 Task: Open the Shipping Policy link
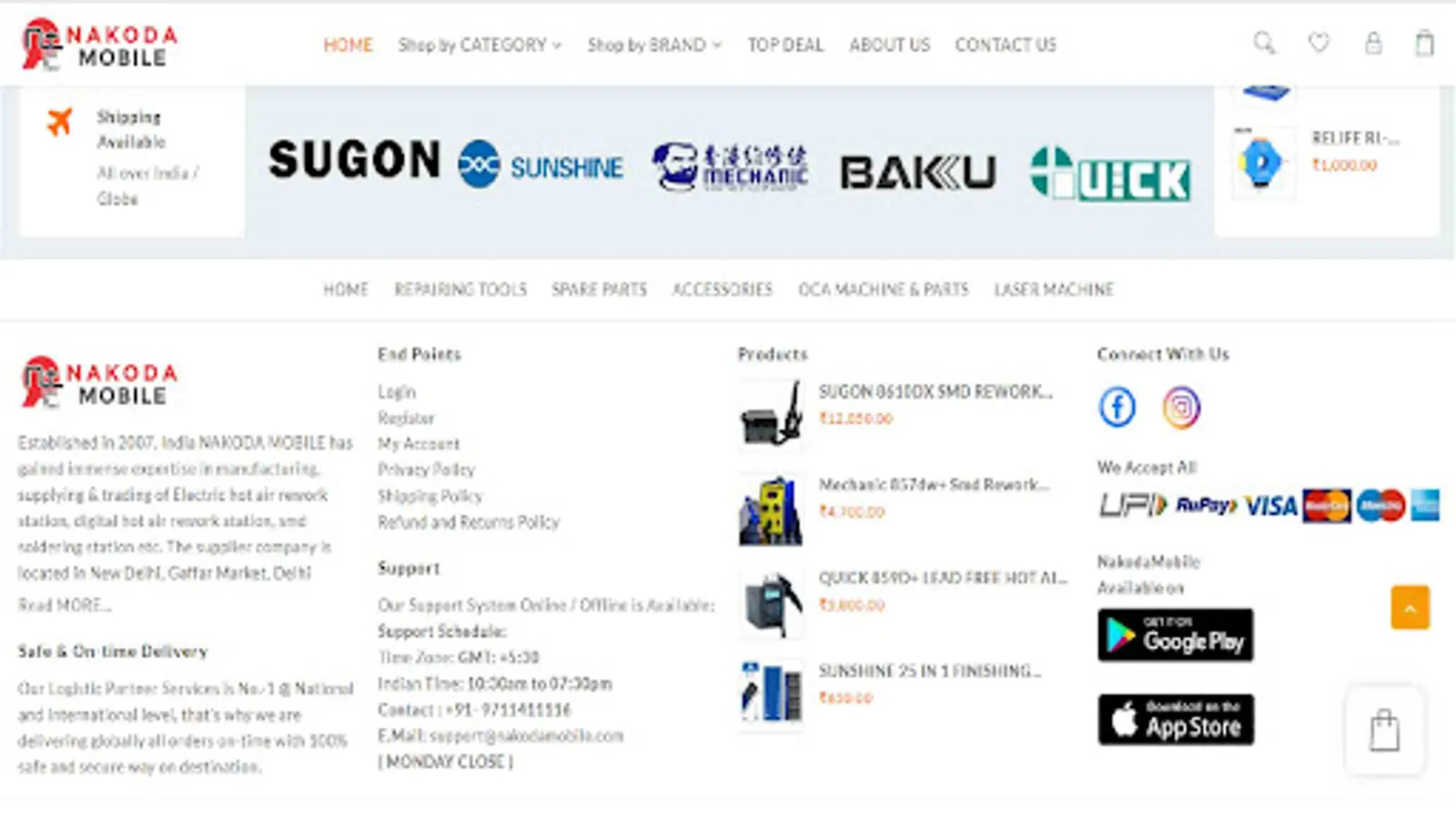pos(430,496)
